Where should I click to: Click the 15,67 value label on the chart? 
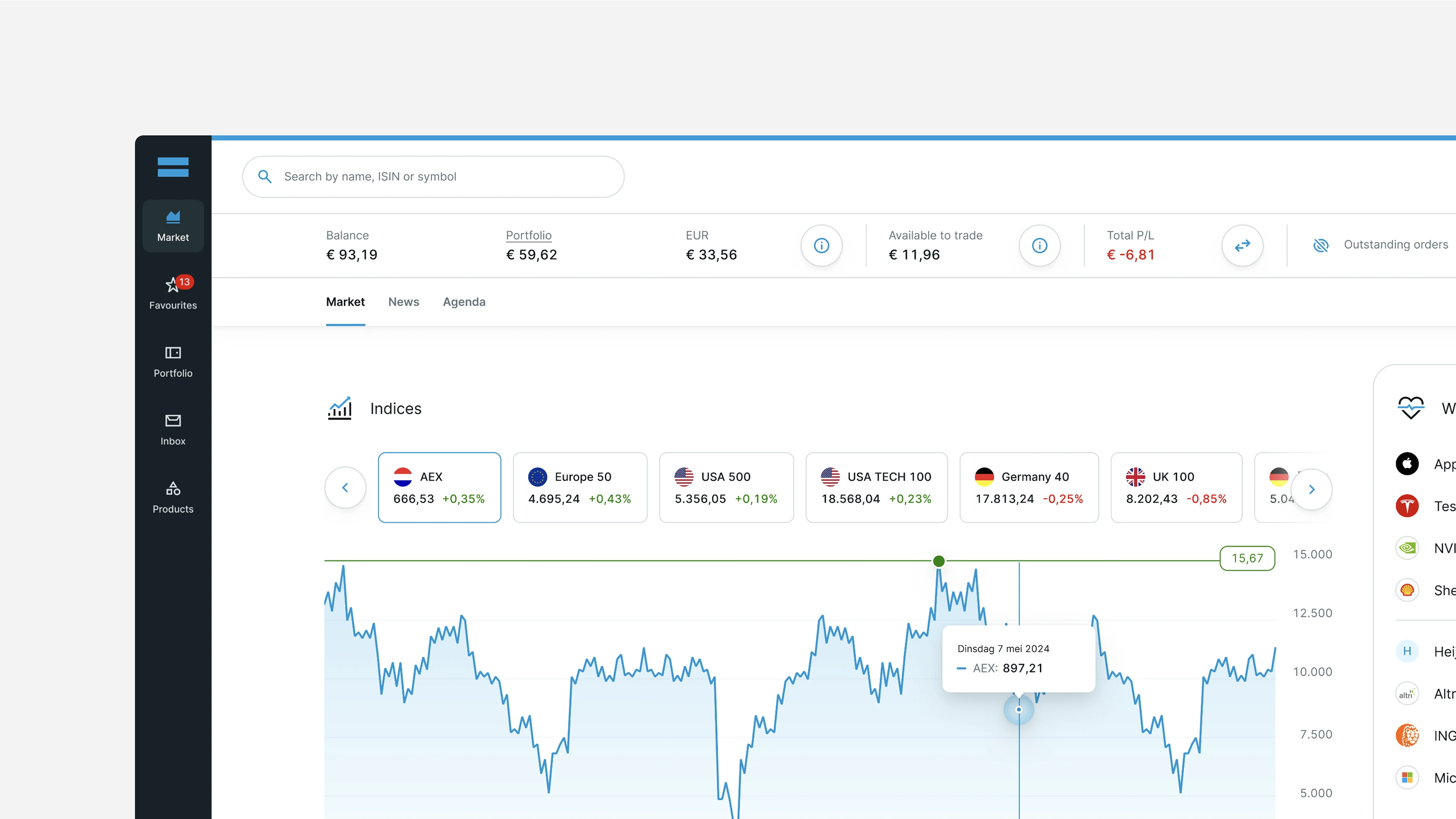(1247, 558)
